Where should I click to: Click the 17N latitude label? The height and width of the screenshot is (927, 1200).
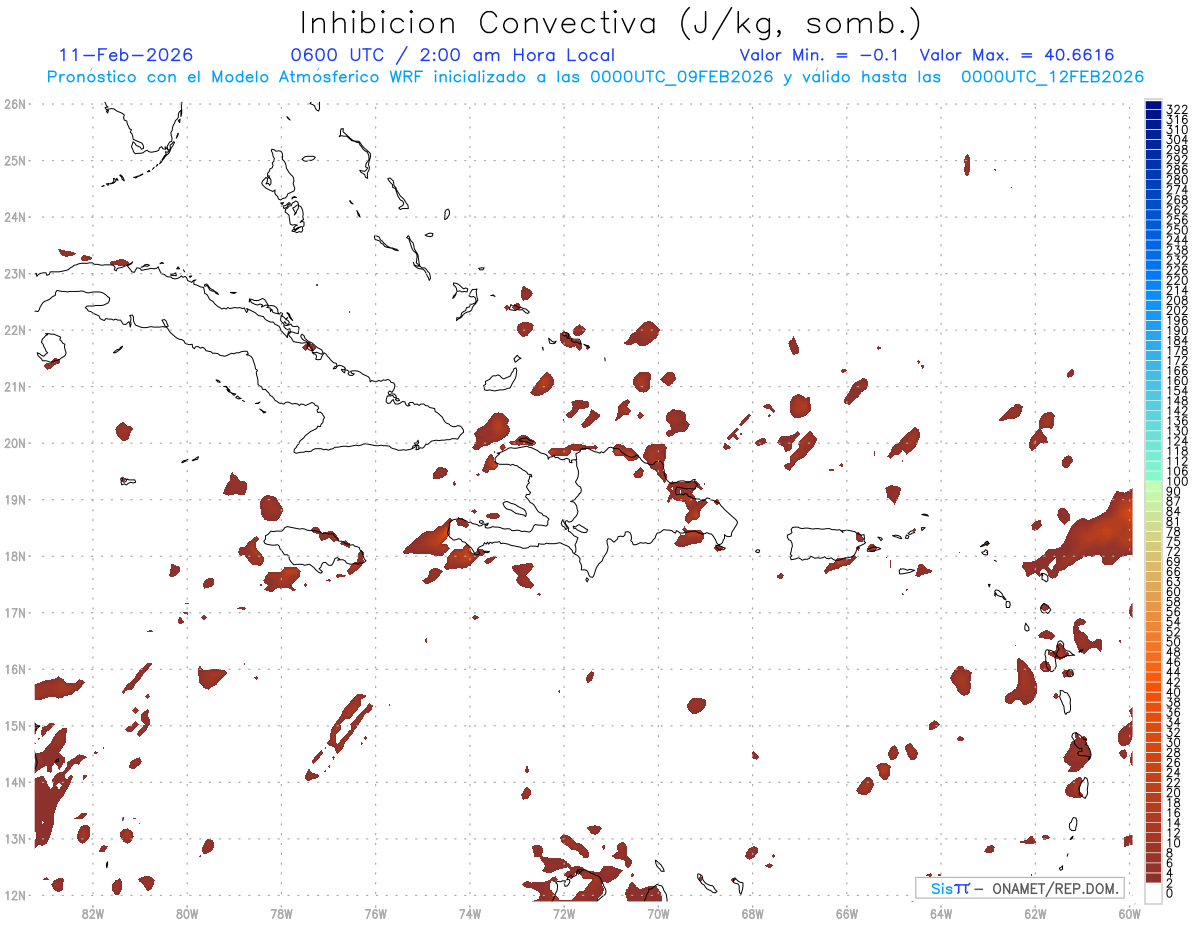click(14, 612)
